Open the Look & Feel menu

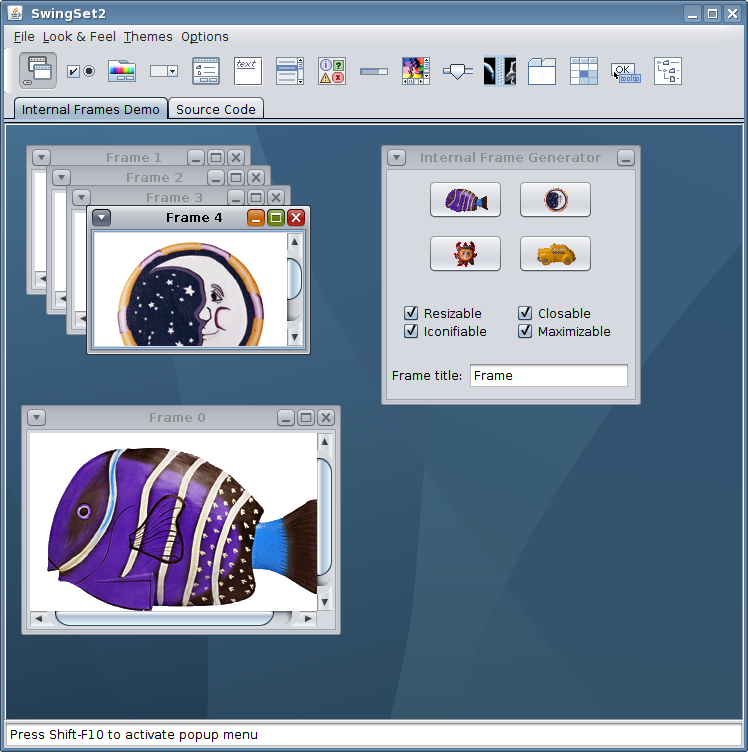tap(79, 37)
